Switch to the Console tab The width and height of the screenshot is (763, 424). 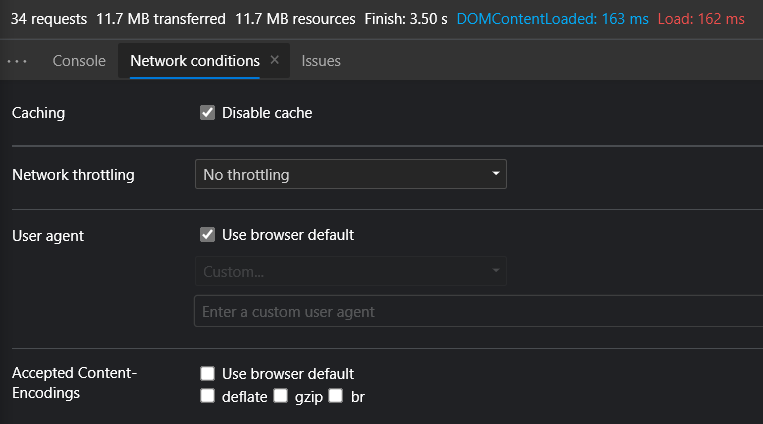click(79, 61)
